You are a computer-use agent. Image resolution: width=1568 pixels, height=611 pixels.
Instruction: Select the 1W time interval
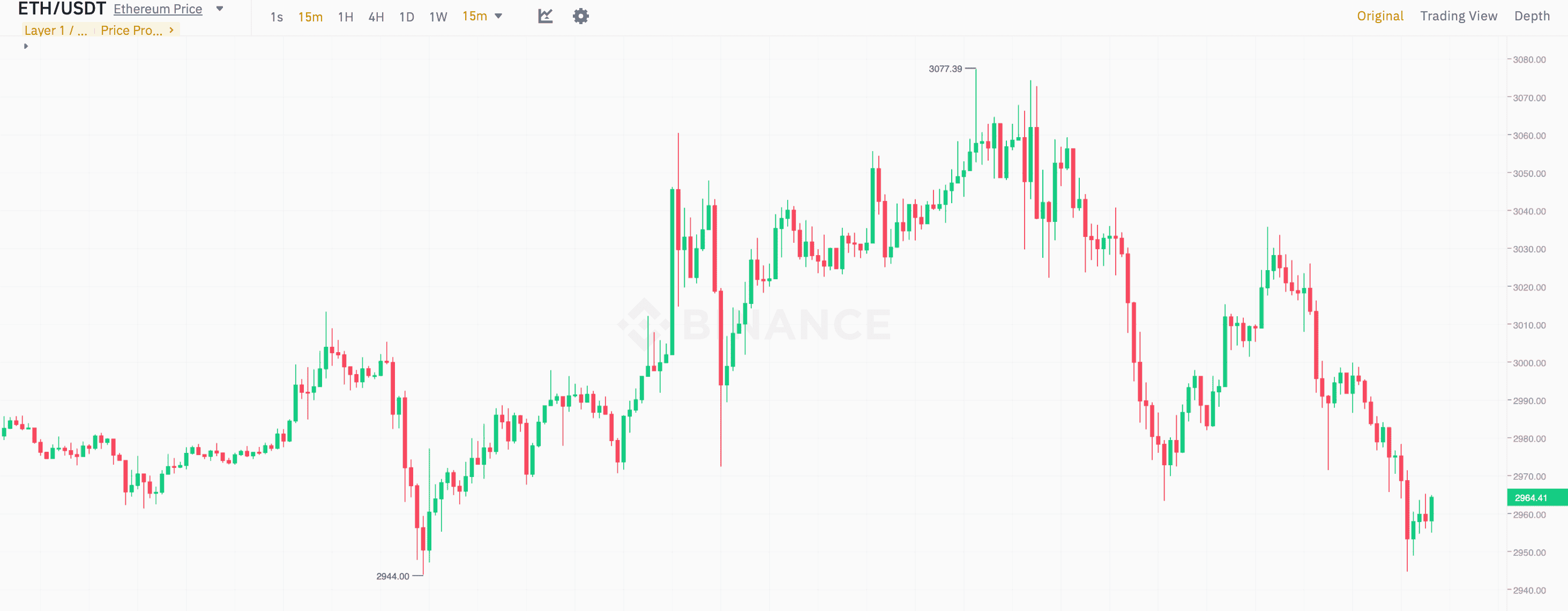pyautogui.click(x=438, y=17)
